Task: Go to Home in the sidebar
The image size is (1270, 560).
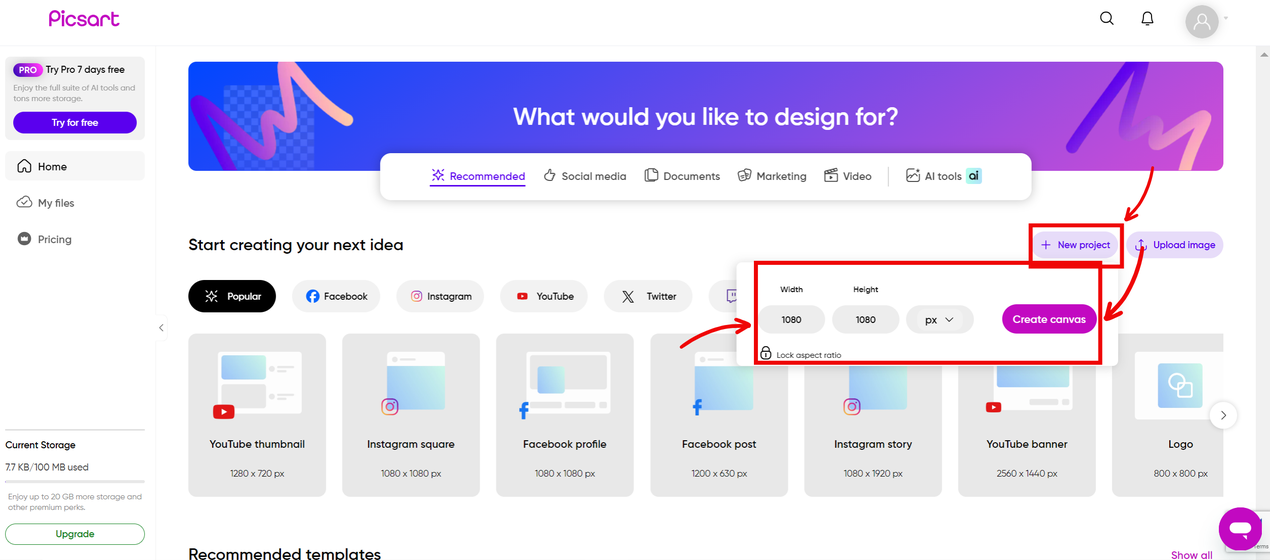Action: (75, 166)
